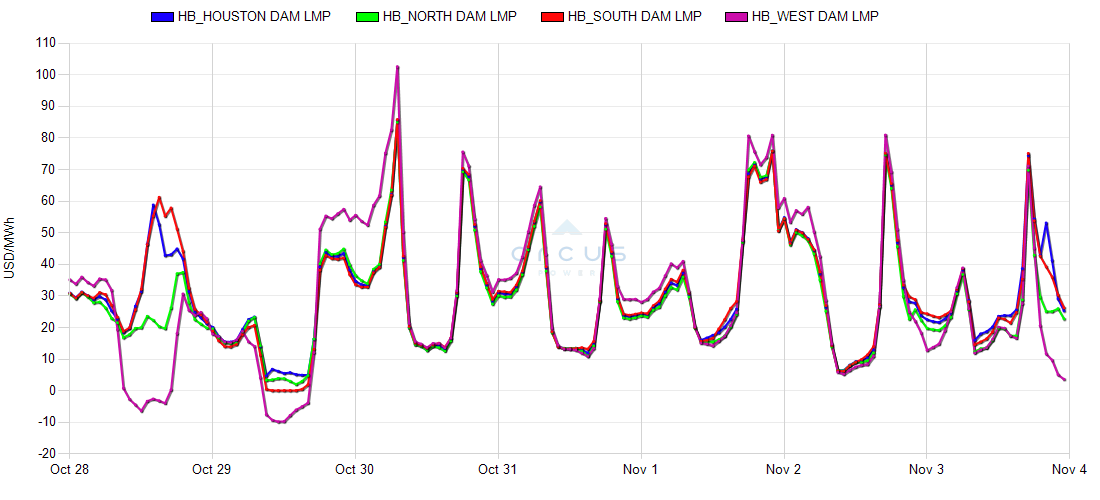Screen dimensions: 1100x500
Task: Click the blue HB_HOUSTON spike late Nov 3
Action: 1046,223
